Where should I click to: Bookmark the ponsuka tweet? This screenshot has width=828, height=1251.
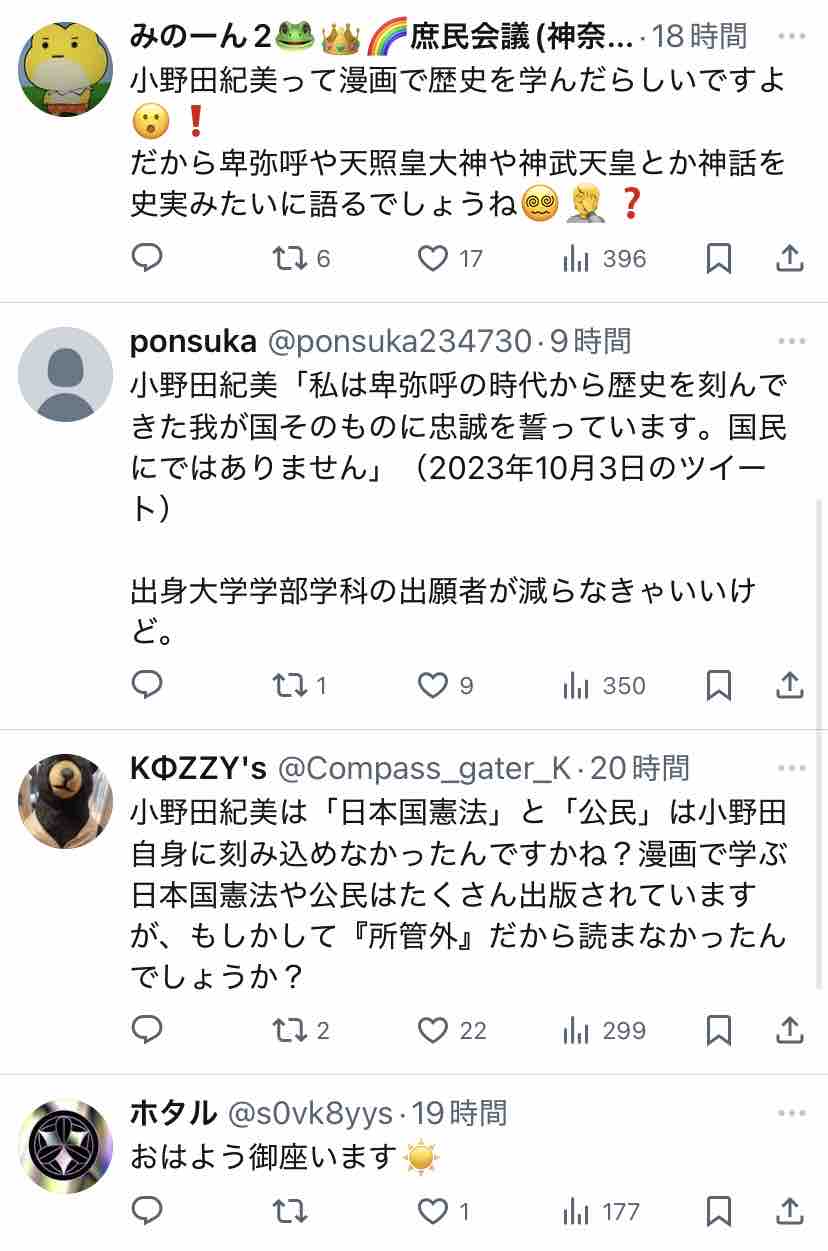tap(718, 686)
